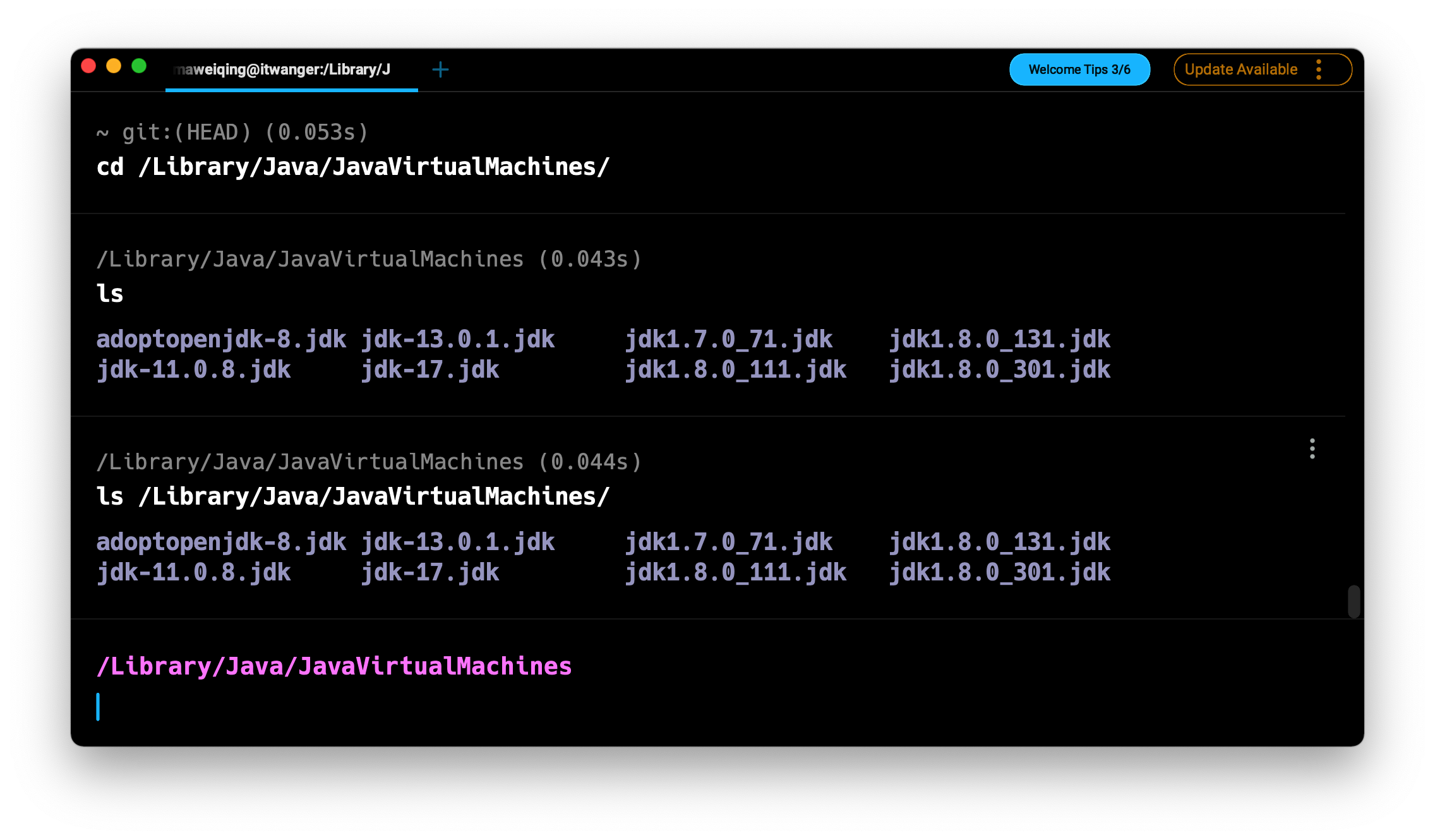Click the git:(HEAD) (0.053s) block header
The image size is (1435, 840).
click(x=232, y=133)
